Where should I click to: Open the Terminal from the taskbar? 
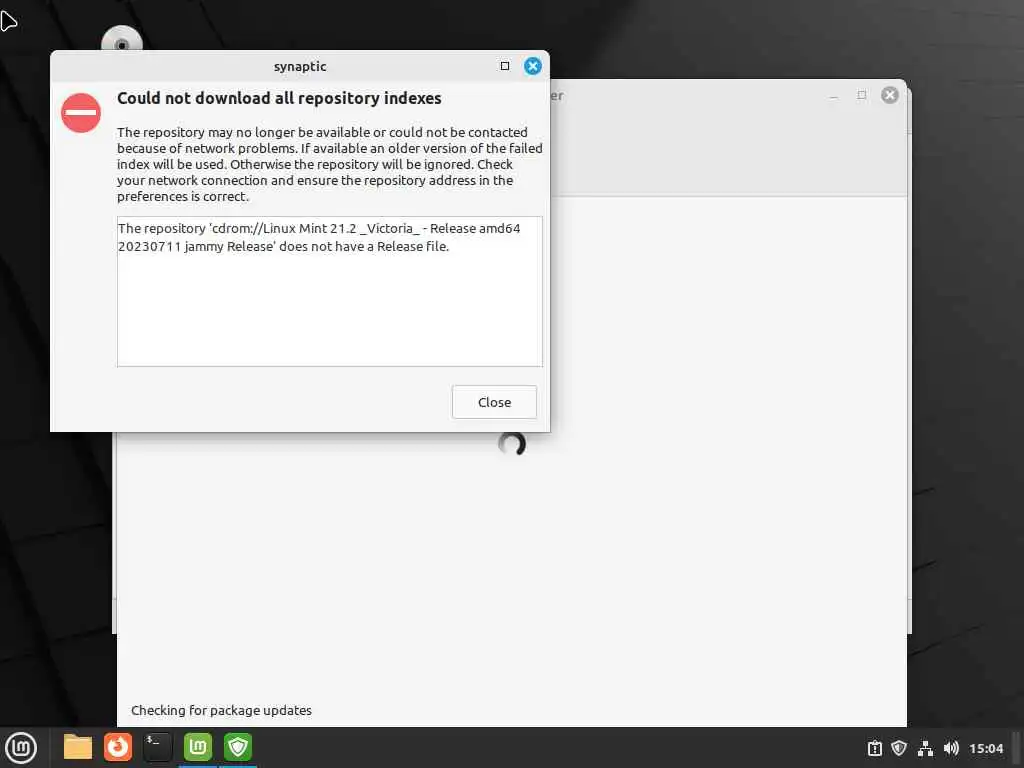pyautogui.click(x=157, y=747)
